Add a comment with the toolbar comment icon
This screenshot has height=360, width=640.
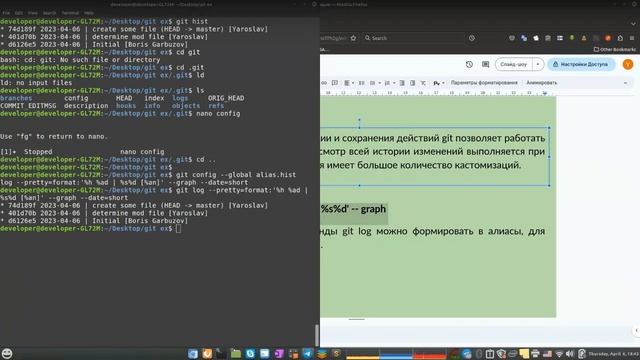point(335,83)
